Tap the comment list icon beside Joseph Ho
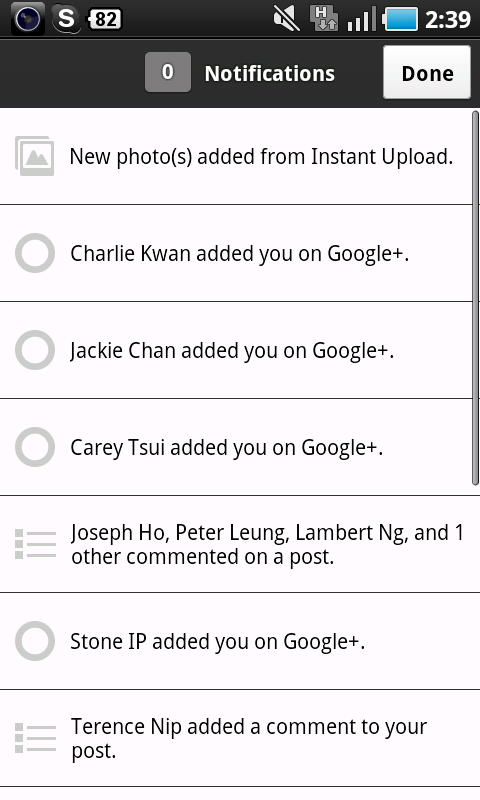480x800 pixels. [x=35, y=544]
